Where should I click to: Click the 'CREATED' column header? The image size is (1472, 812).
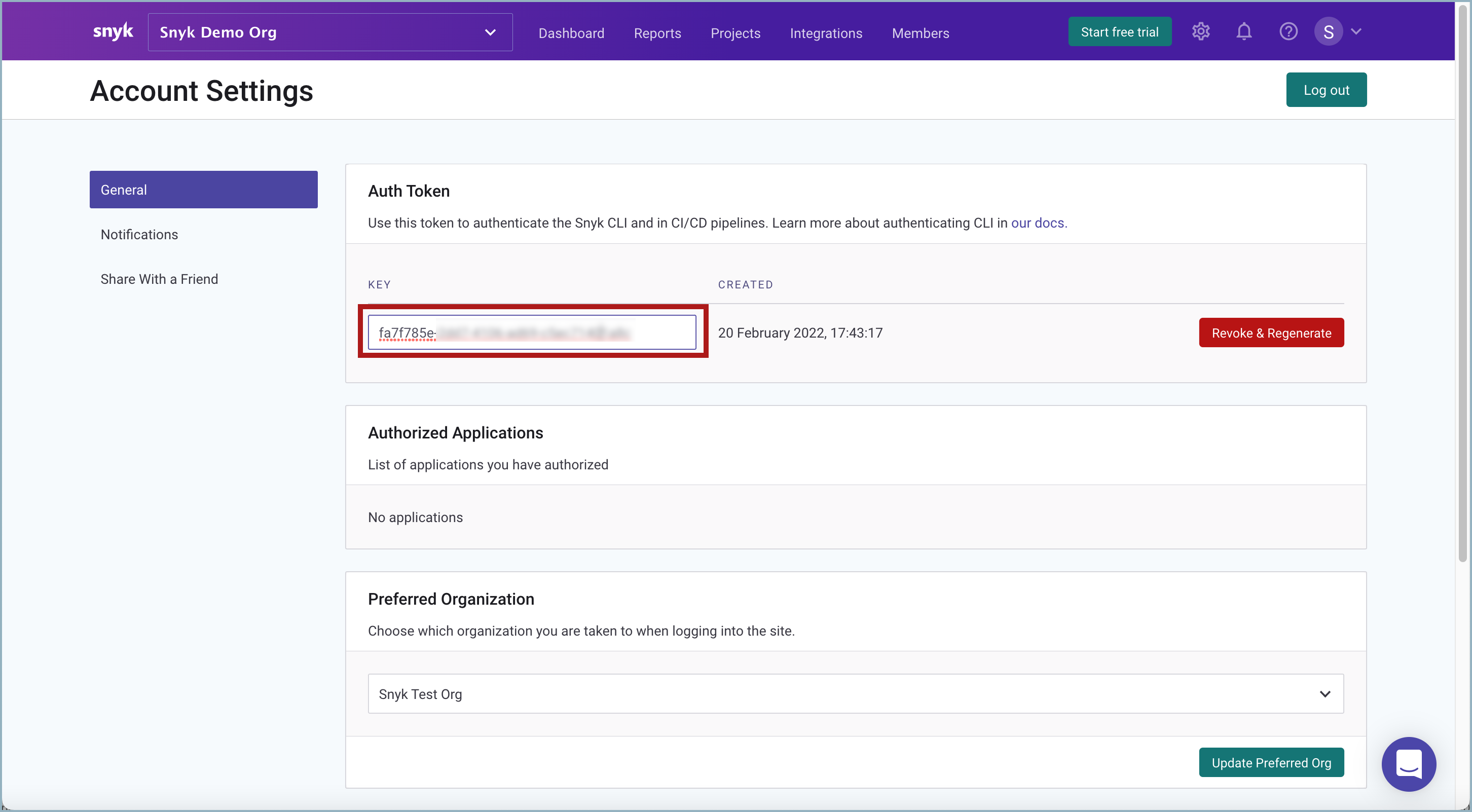click(x=745, y=284)
